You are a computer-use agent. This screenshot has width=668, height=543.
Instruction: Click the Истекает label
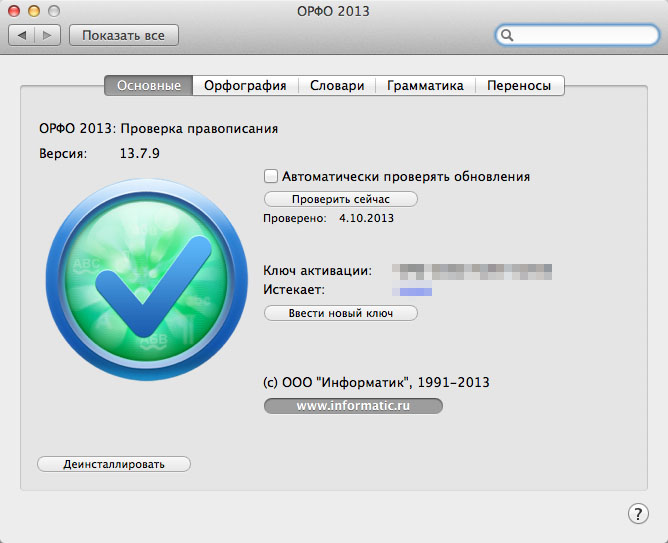point(294,290)
